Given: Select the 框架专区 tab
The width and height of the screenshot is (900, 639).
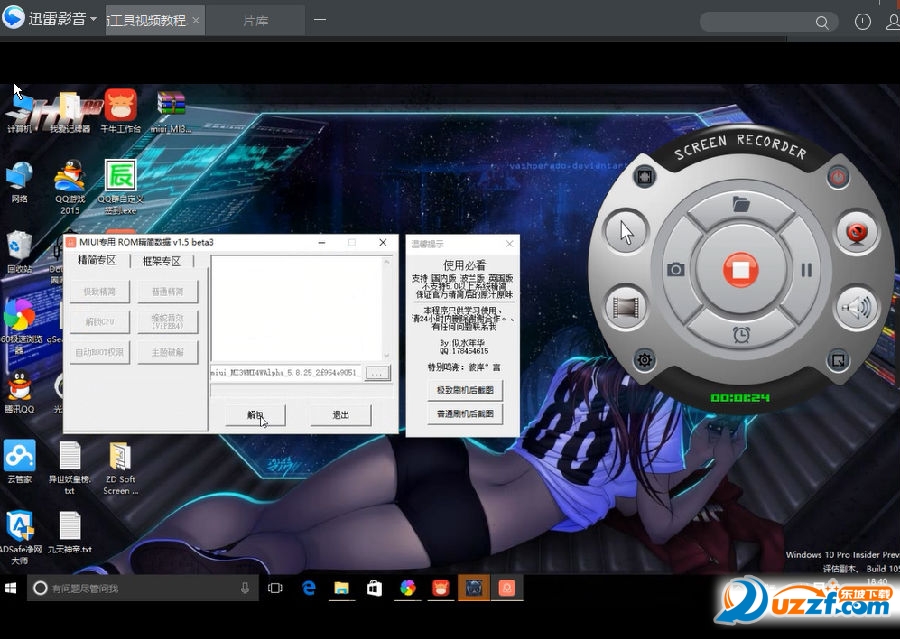Looking at the screenshot, I should [161, 261].
